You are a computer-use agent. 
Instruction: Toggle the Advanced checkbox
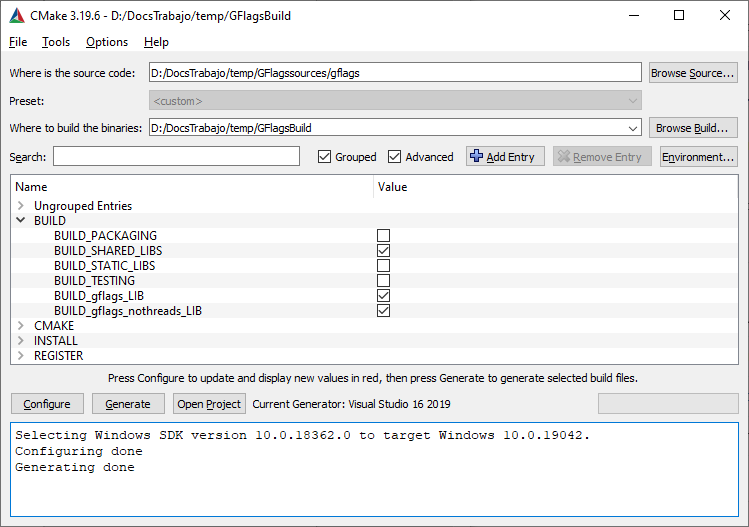tap(394, 156)
